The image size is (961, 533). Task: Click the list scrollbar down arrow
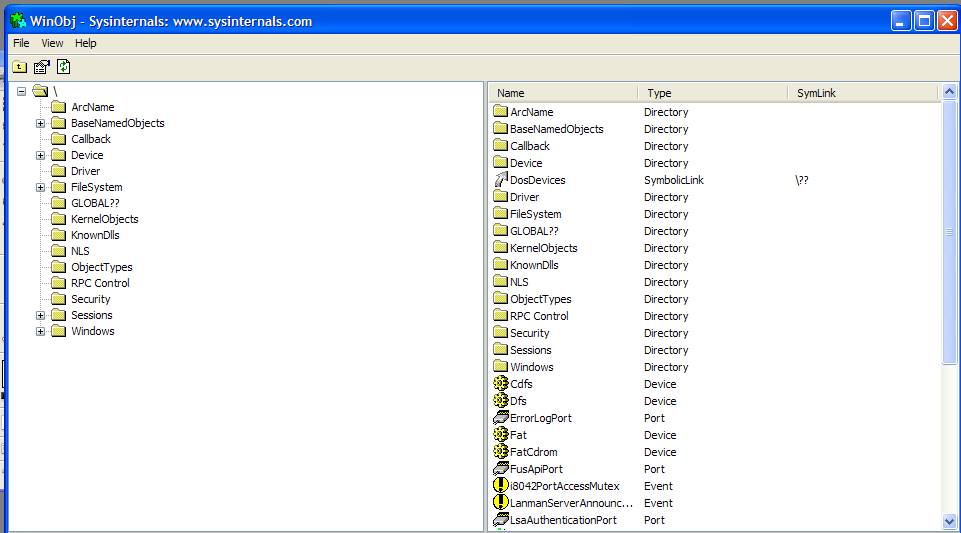[949, 522]
